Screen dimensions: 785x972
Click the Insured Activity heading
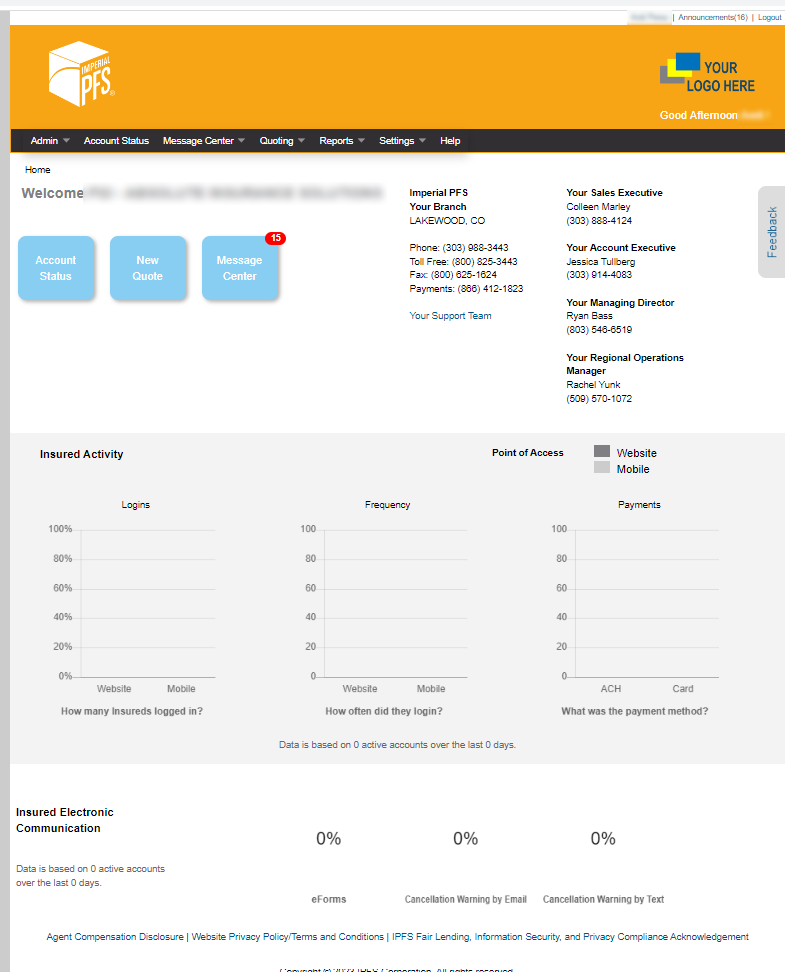point(81,454)
